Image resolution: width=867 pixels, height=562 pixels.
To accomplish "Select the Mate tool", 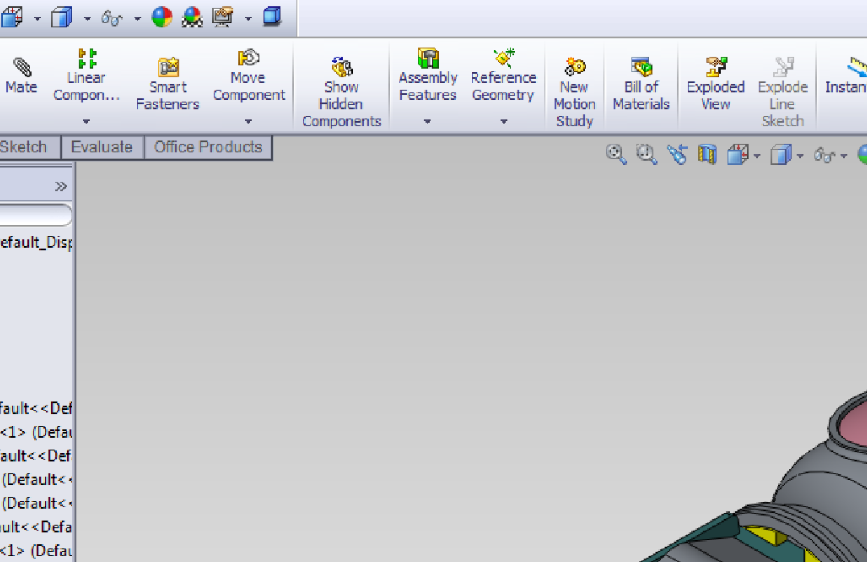I will click(21, 76).
